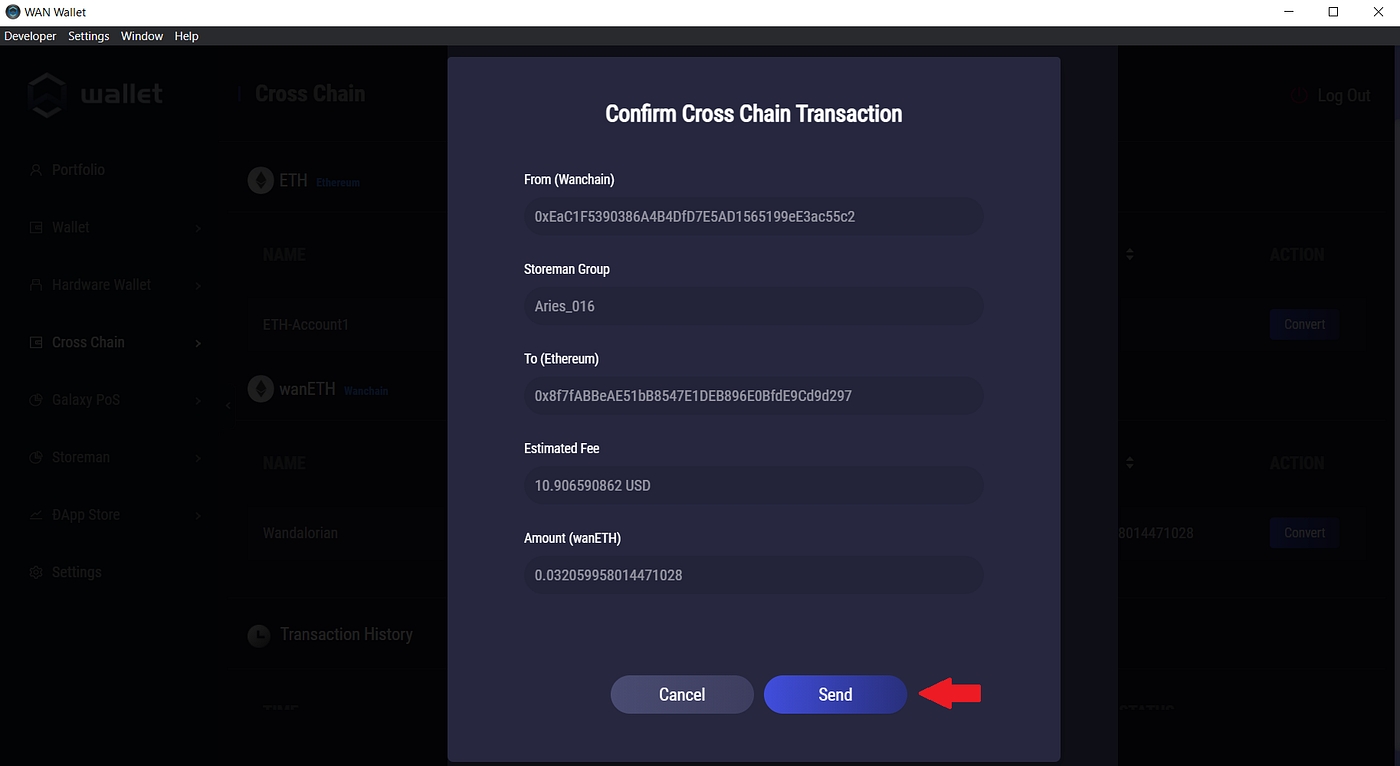Click the Amount (wanETH) field
This screenshot has height=766, width=1400.
point(753,575)
